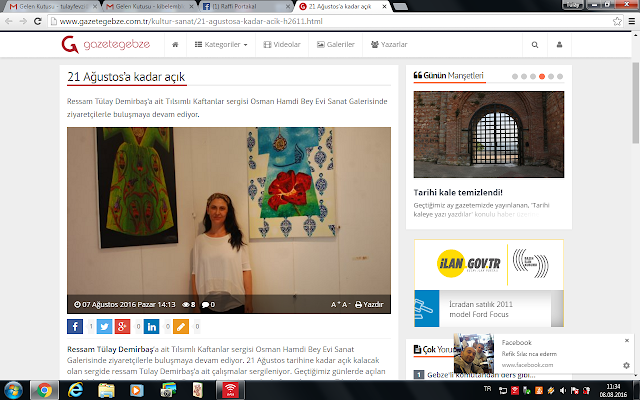
Task: Share article on Facebook
Action: click(75, 326)
